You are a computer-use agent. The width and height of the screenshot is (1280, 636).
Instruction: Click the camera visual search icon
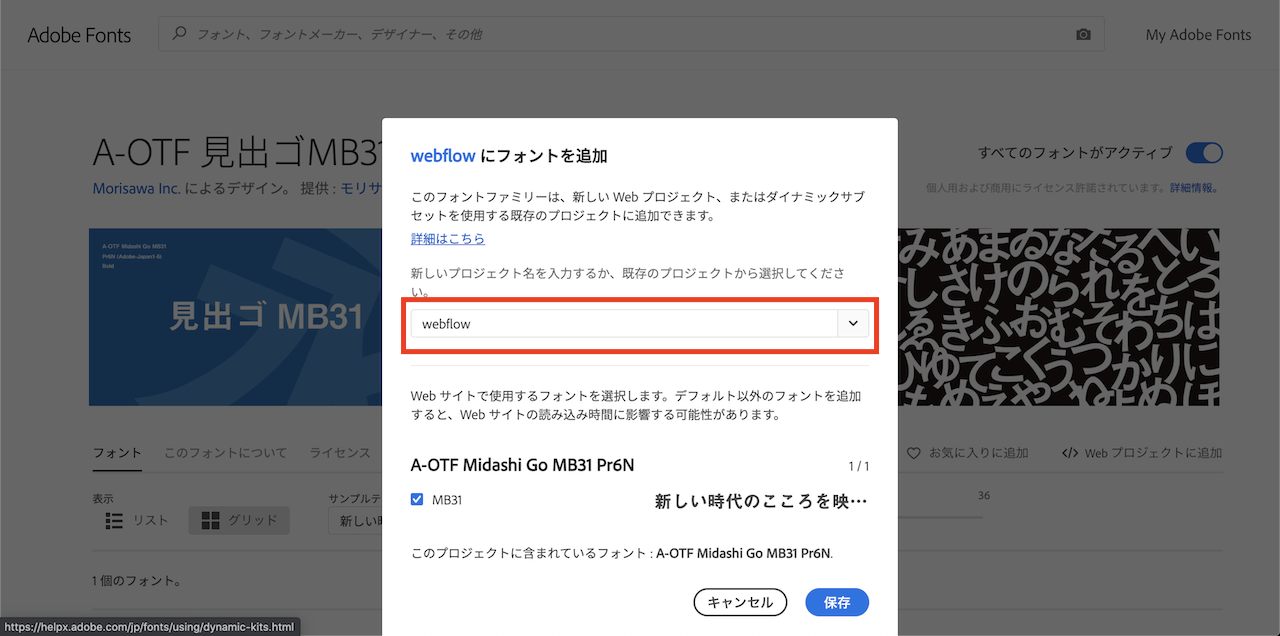coord(1083,34)
